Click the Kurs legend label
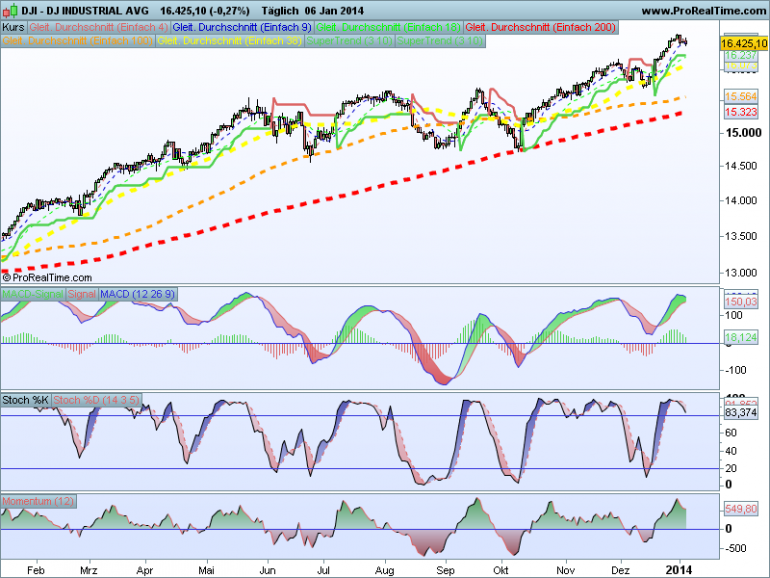Screen dimensions: 770x578 tap(13, 28)
